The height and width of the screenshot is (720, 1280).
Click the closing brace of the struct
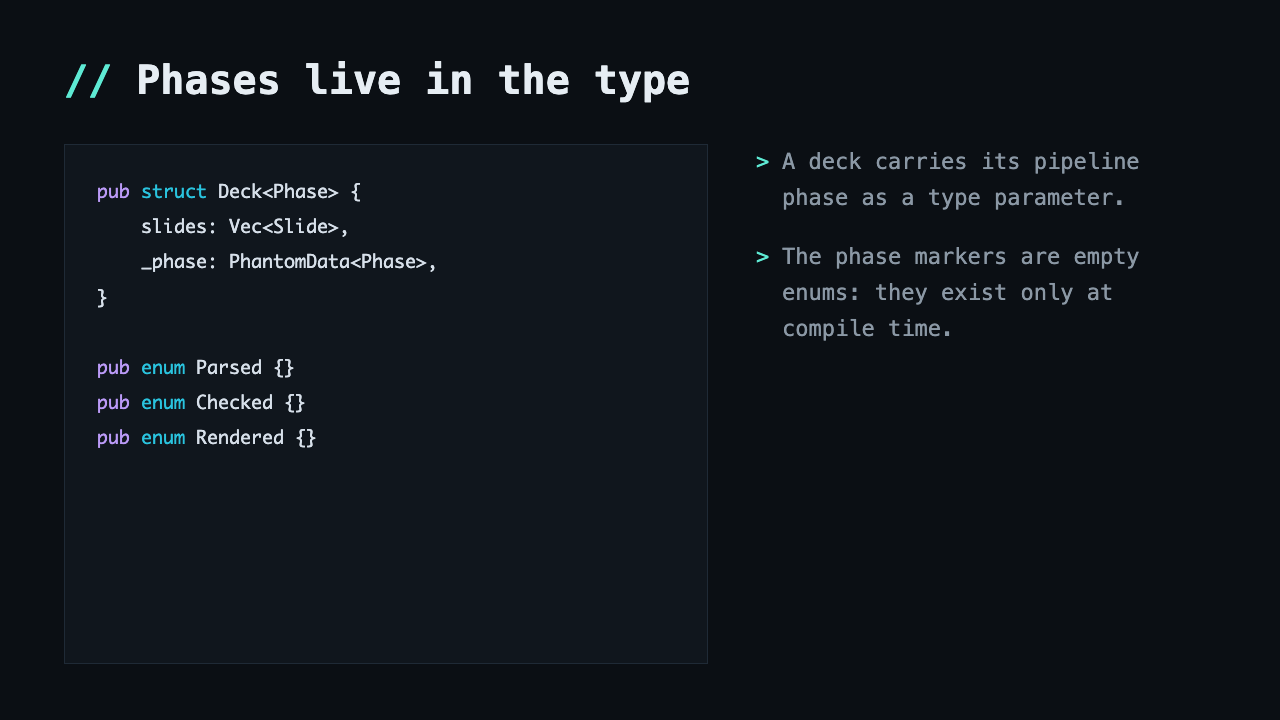click(102, 297)
